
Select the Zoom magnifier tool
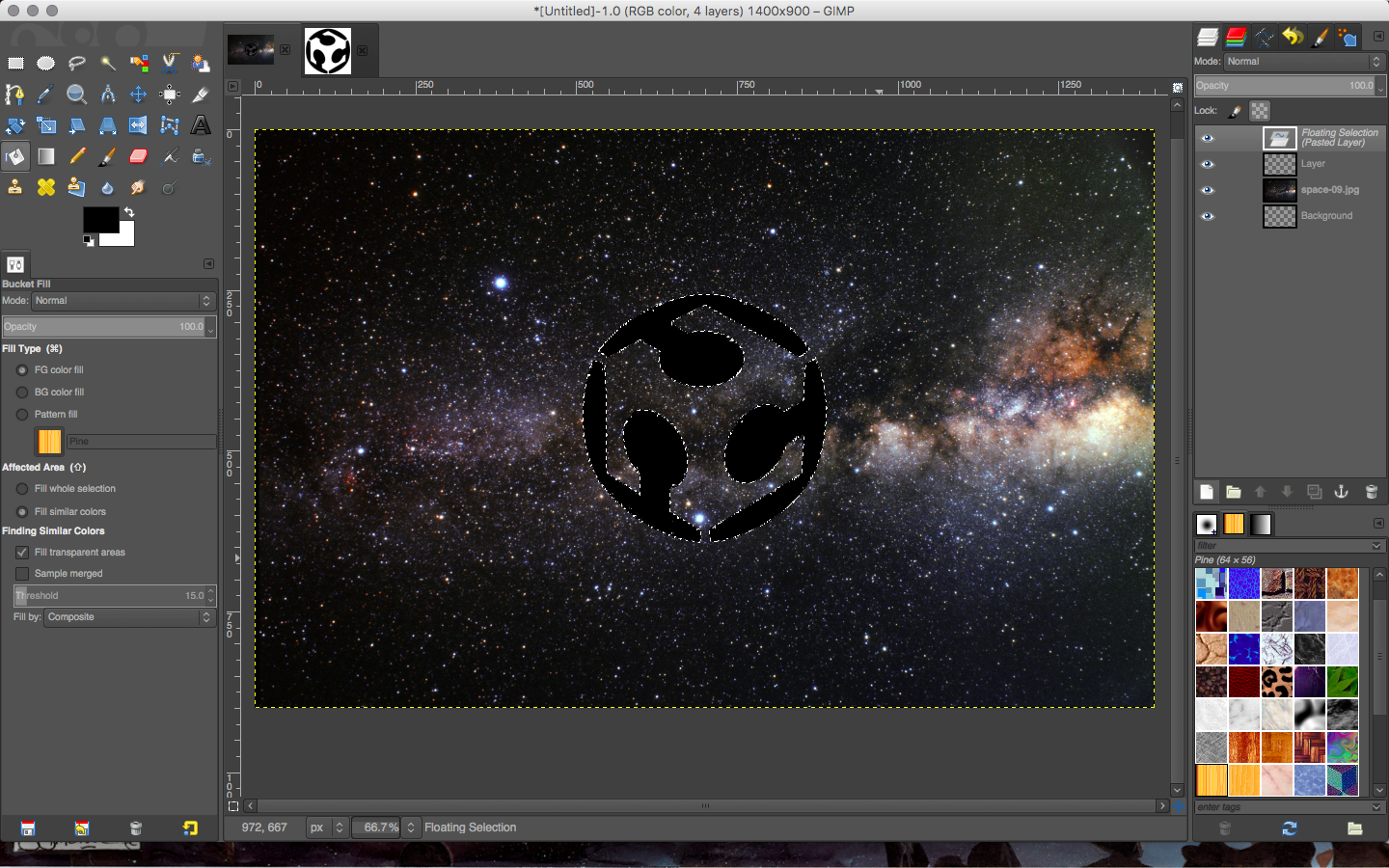click(x=77, y=95)
